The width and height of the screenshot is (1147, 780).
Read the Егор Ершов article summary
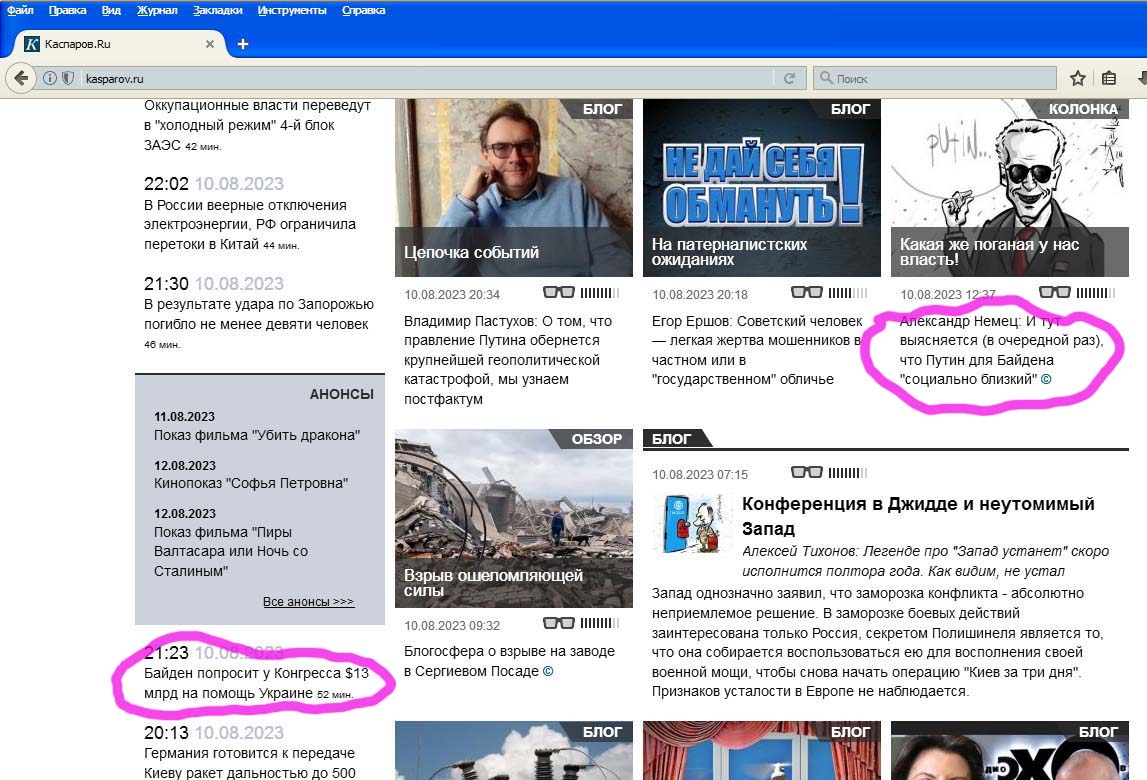point(757,350)
